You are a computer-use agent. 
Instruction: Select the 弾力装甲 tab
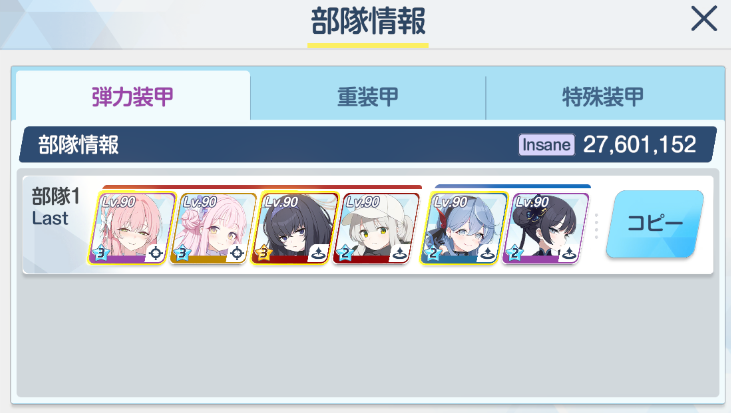click(133, 96)
